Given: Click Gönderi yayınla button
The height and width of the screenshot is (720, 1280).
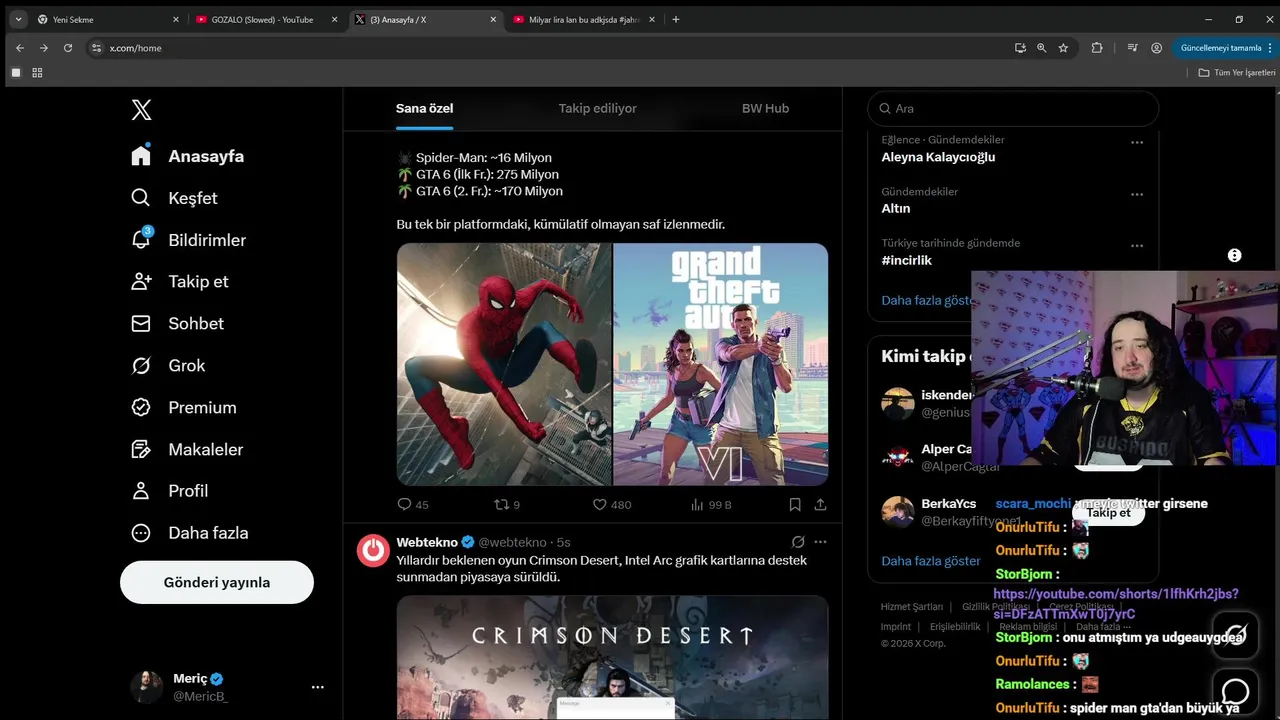Looking at the screenshot, I should pos(217,582).
